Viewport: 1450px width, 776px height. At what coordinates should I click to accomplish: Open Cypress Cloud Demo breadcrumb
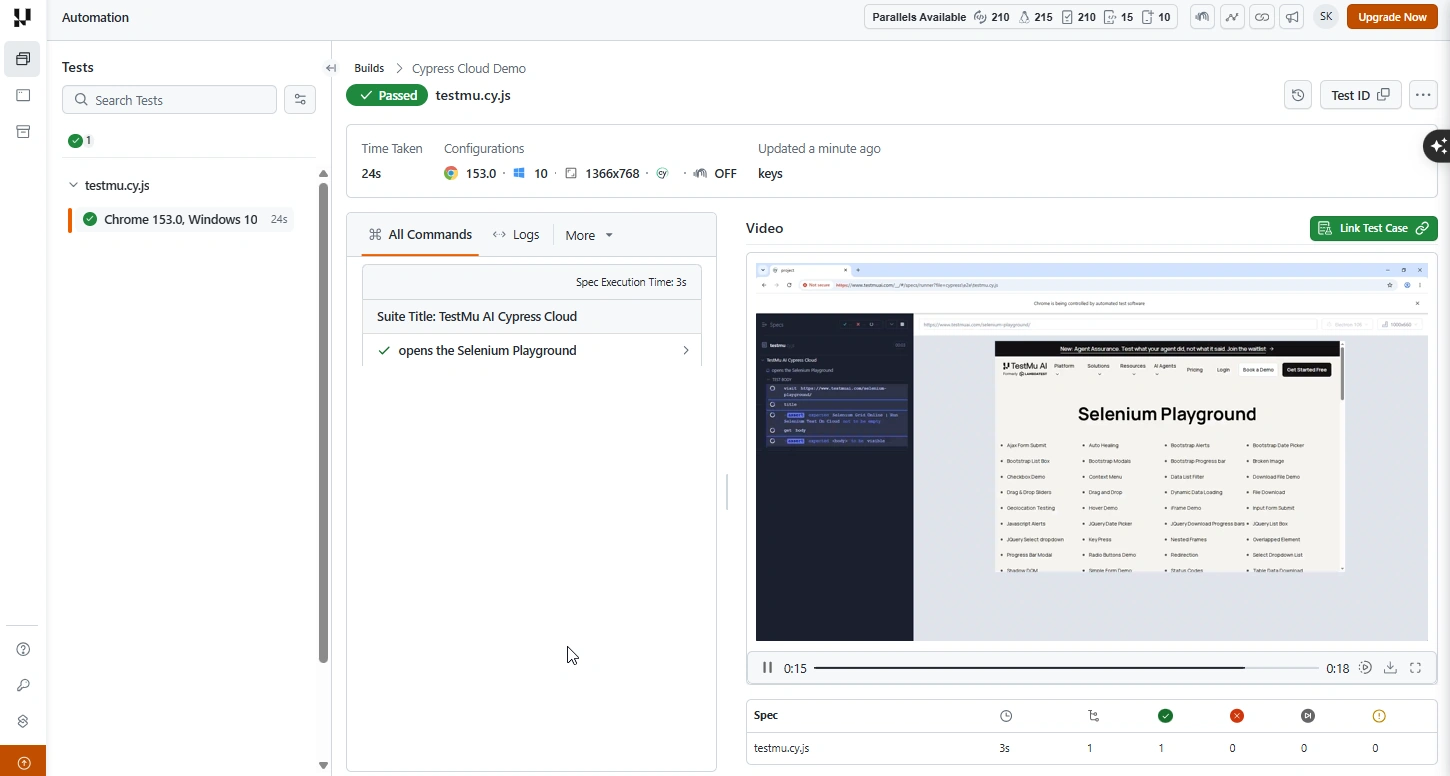469,68
